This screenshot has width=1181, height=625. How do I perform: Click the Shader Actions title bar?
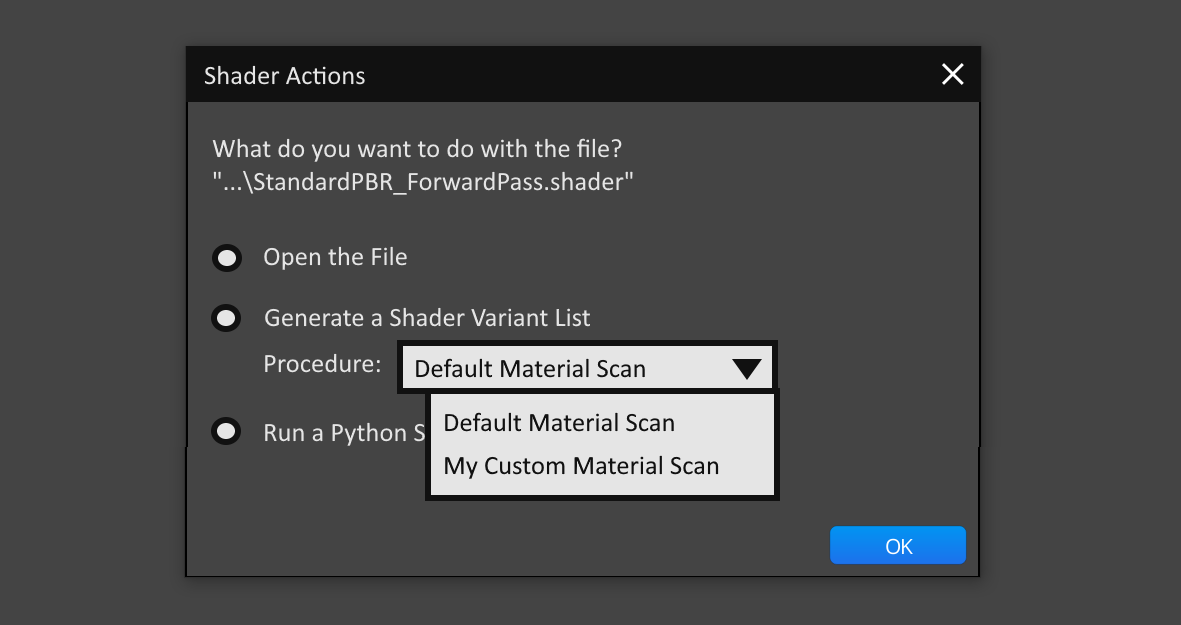[283, 74]
